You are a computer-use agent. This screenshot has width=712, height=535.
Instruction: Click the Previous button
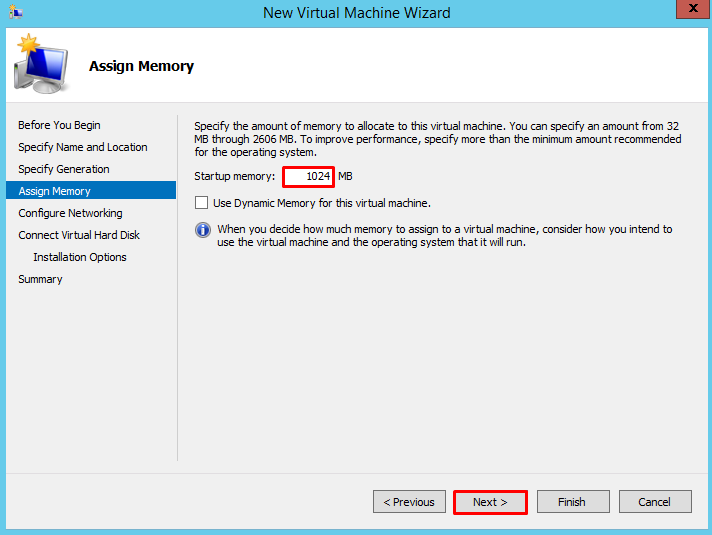(409, 502)
